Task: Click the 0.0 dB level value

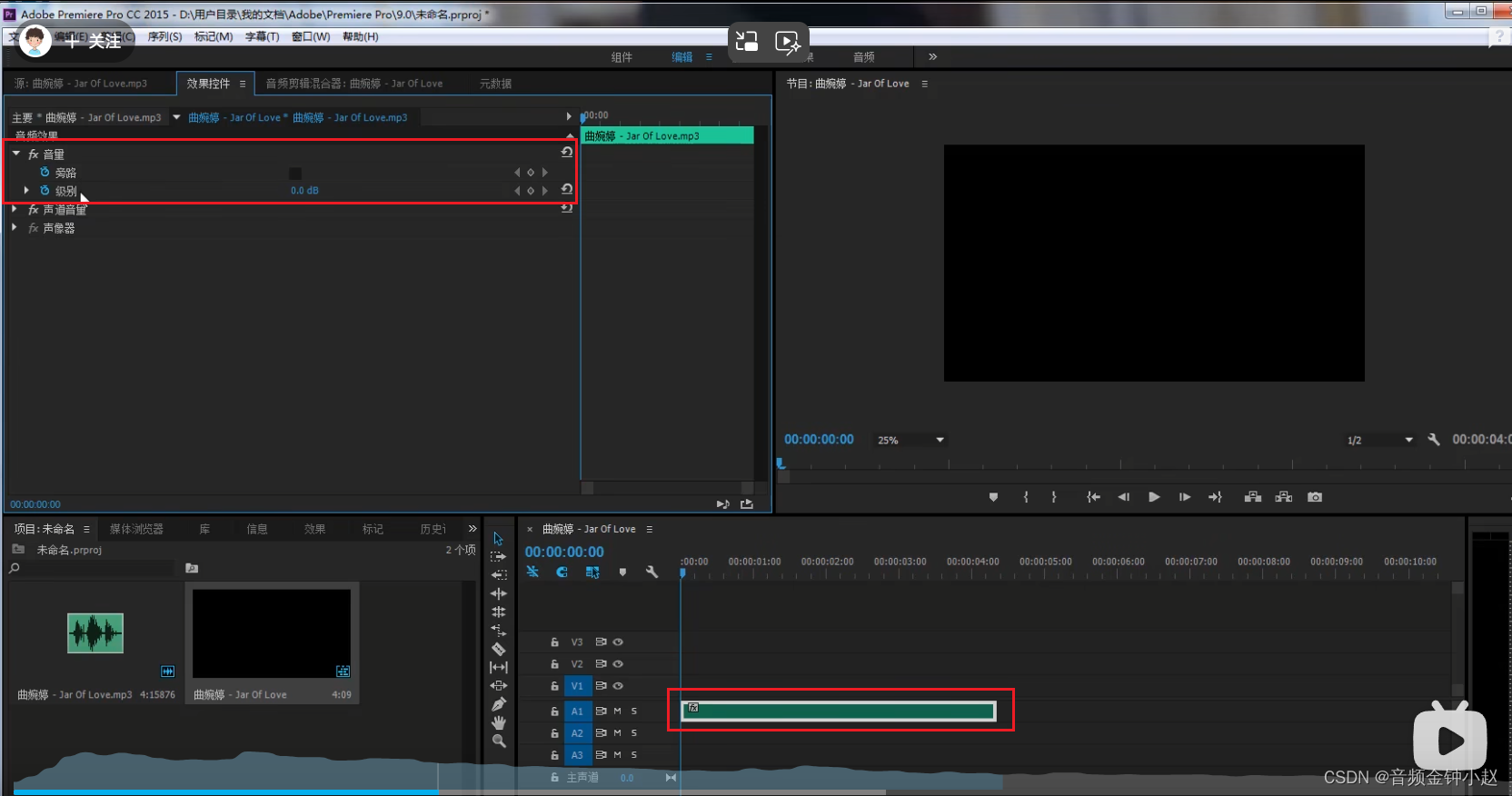Action: pyautogui.click(x=304, y=191)
